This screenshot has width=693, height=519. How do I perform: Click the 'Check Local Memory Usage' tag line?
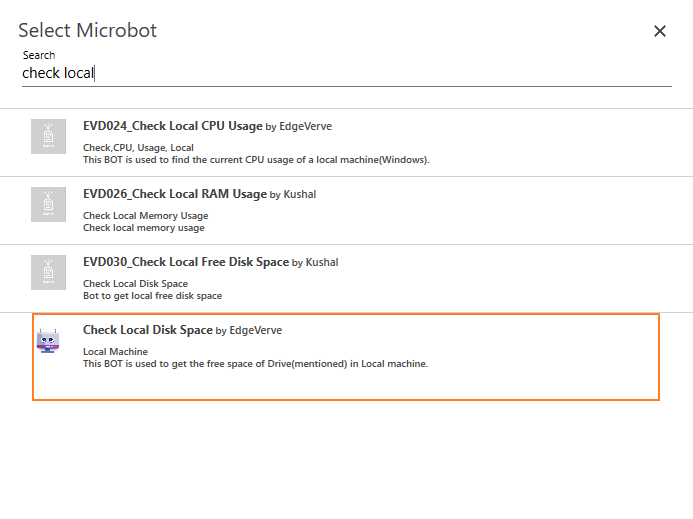tap(145, 216)
